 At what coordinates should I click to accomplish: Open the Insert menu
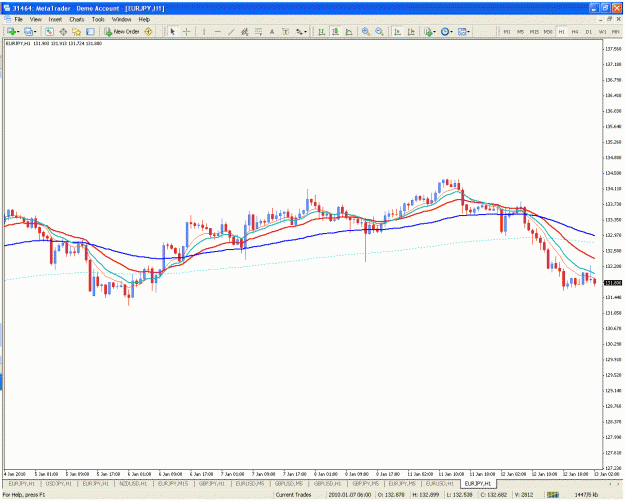tap(55, 19)
